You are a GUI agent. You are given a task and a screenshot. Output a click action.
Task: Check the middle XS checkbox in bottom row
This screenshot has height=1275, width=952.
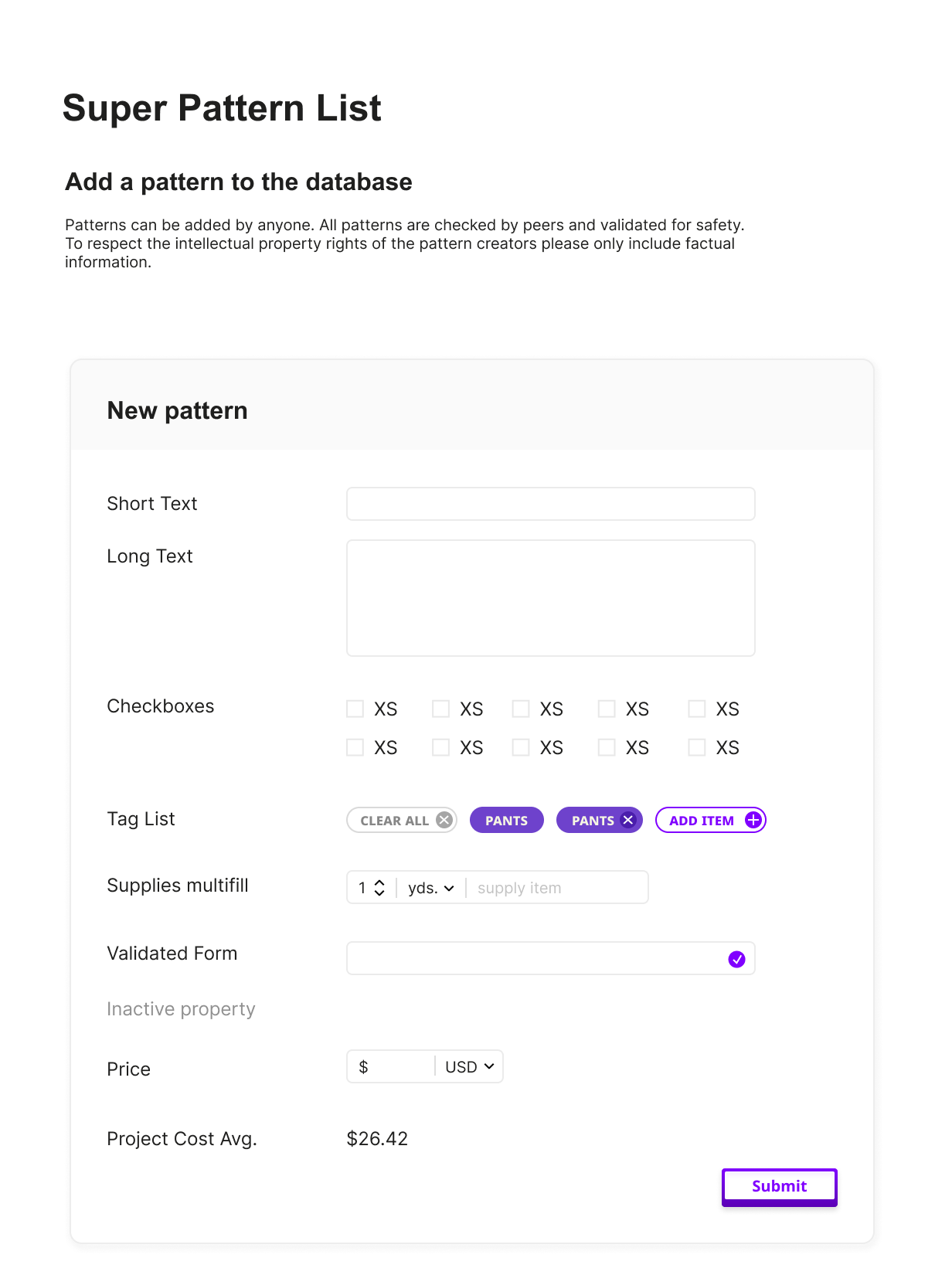522,747
